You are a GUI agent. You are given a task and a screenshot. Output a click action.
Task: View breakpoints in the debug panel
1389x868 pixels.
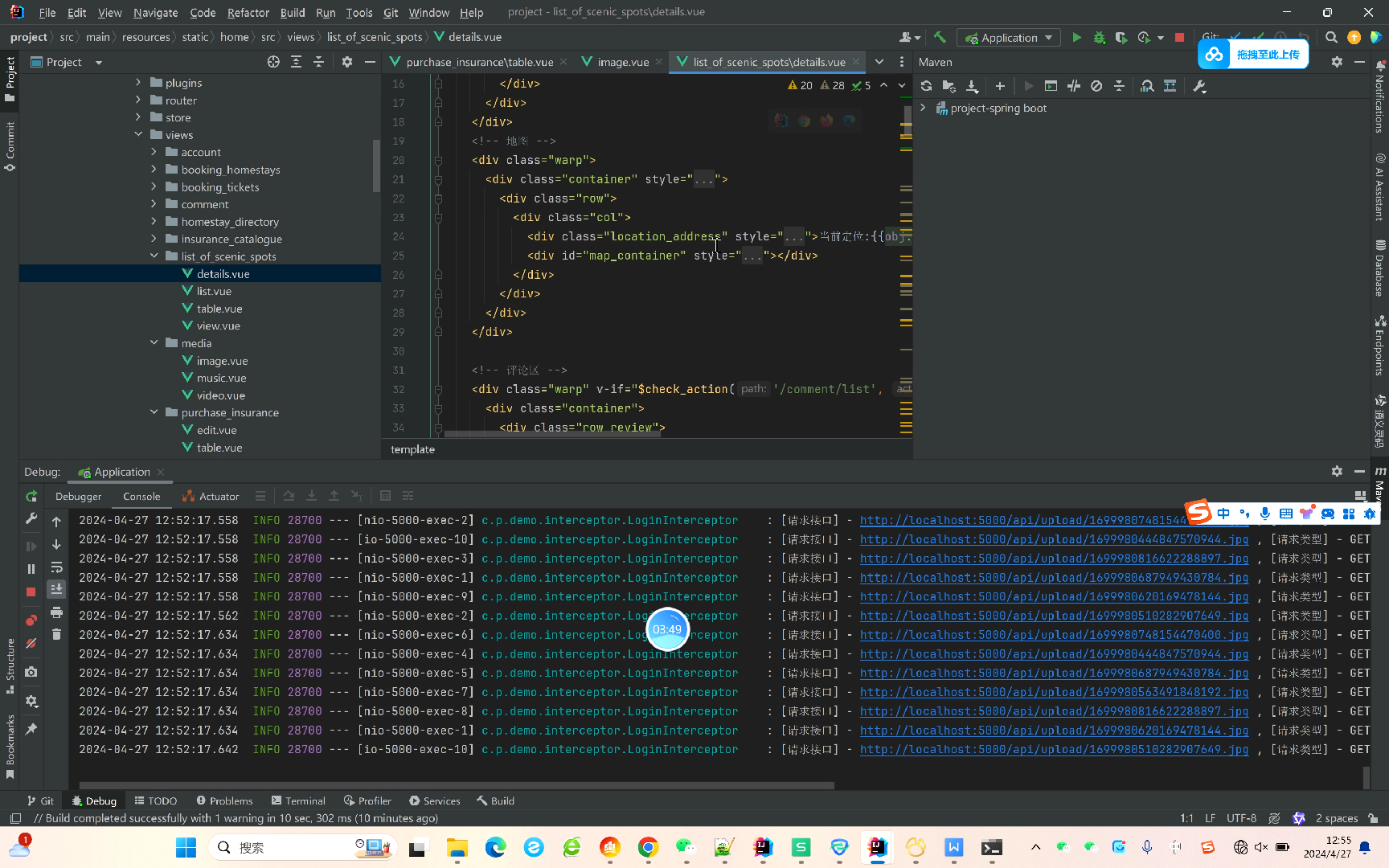coord(31,620)
